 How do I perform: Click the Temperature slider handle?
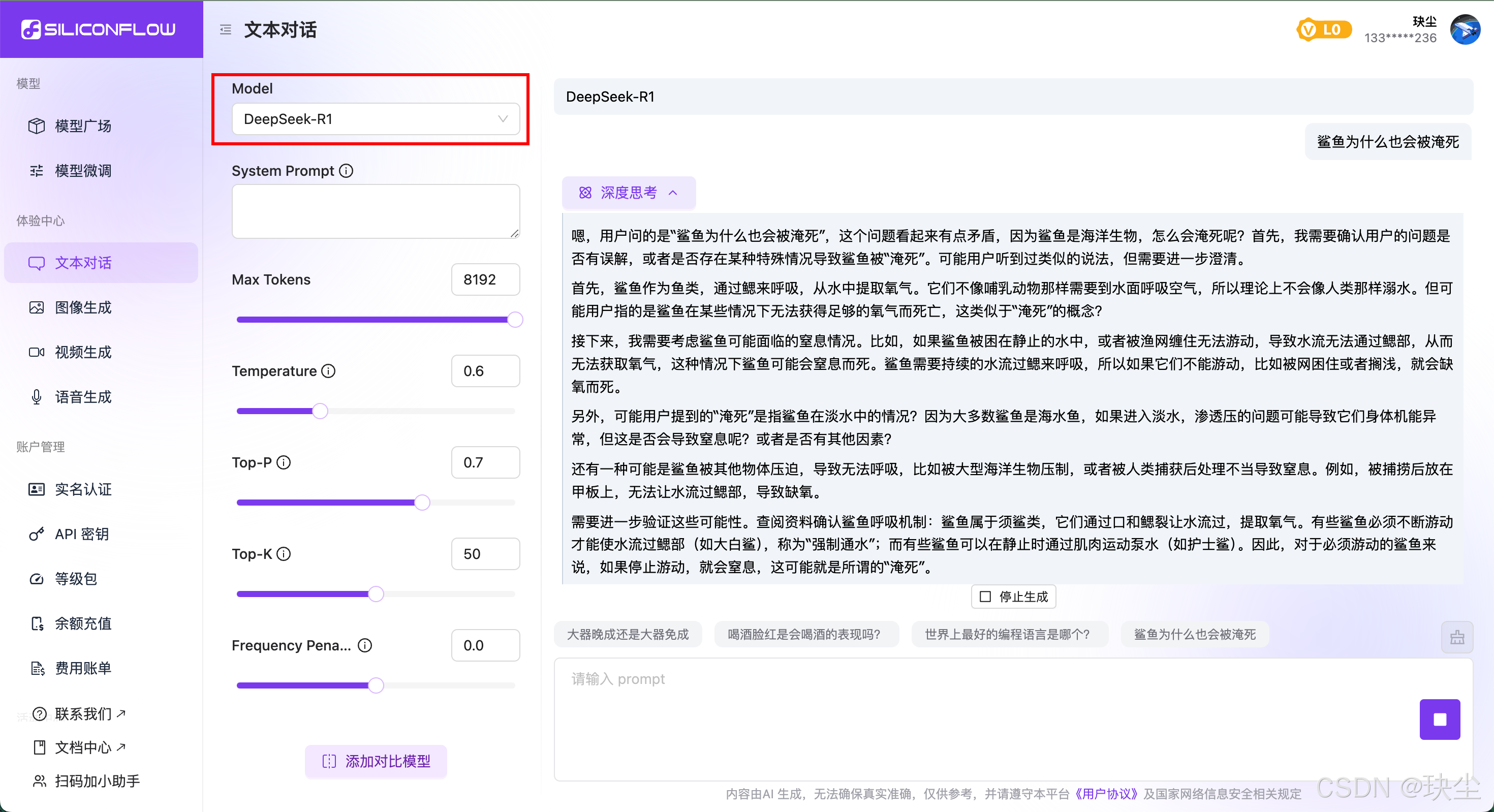click(x=320, y=411)
